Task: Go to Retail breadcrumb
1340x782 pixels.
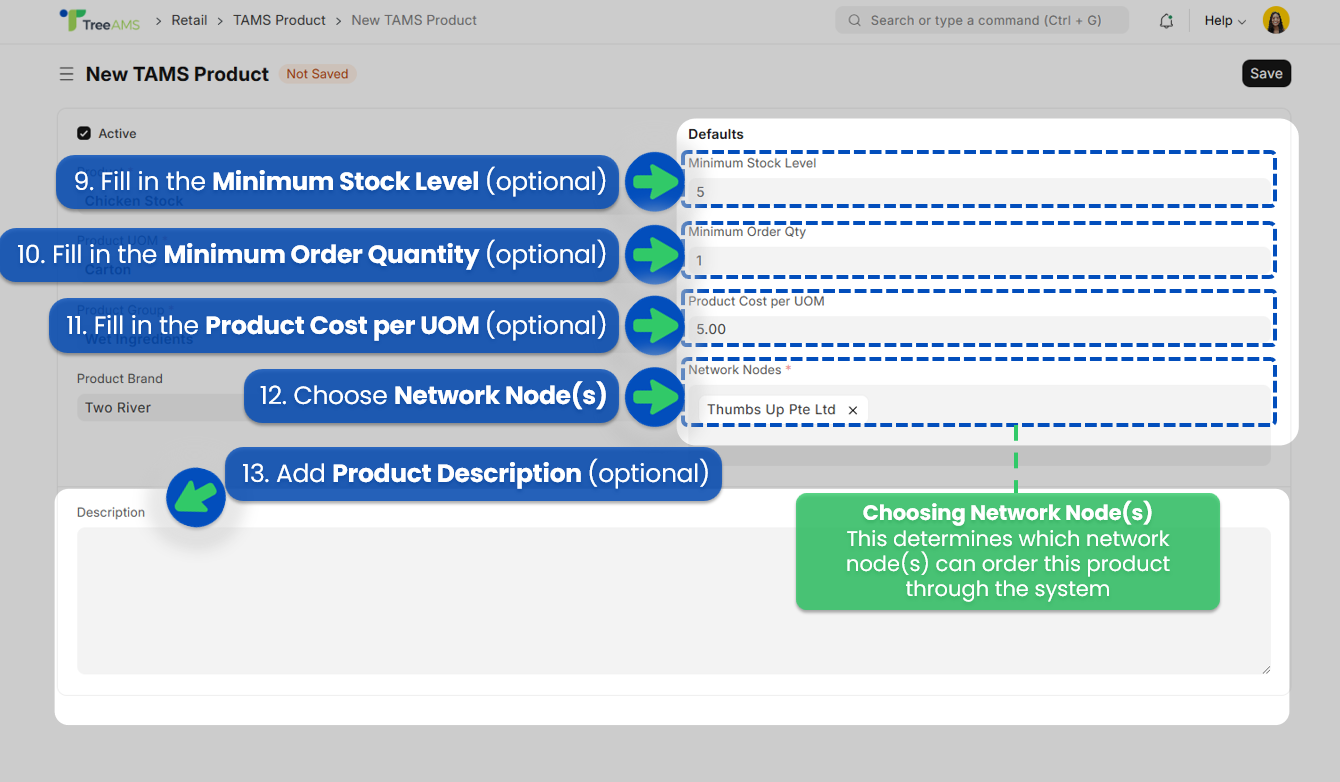Action: click(x=190, y=20)
